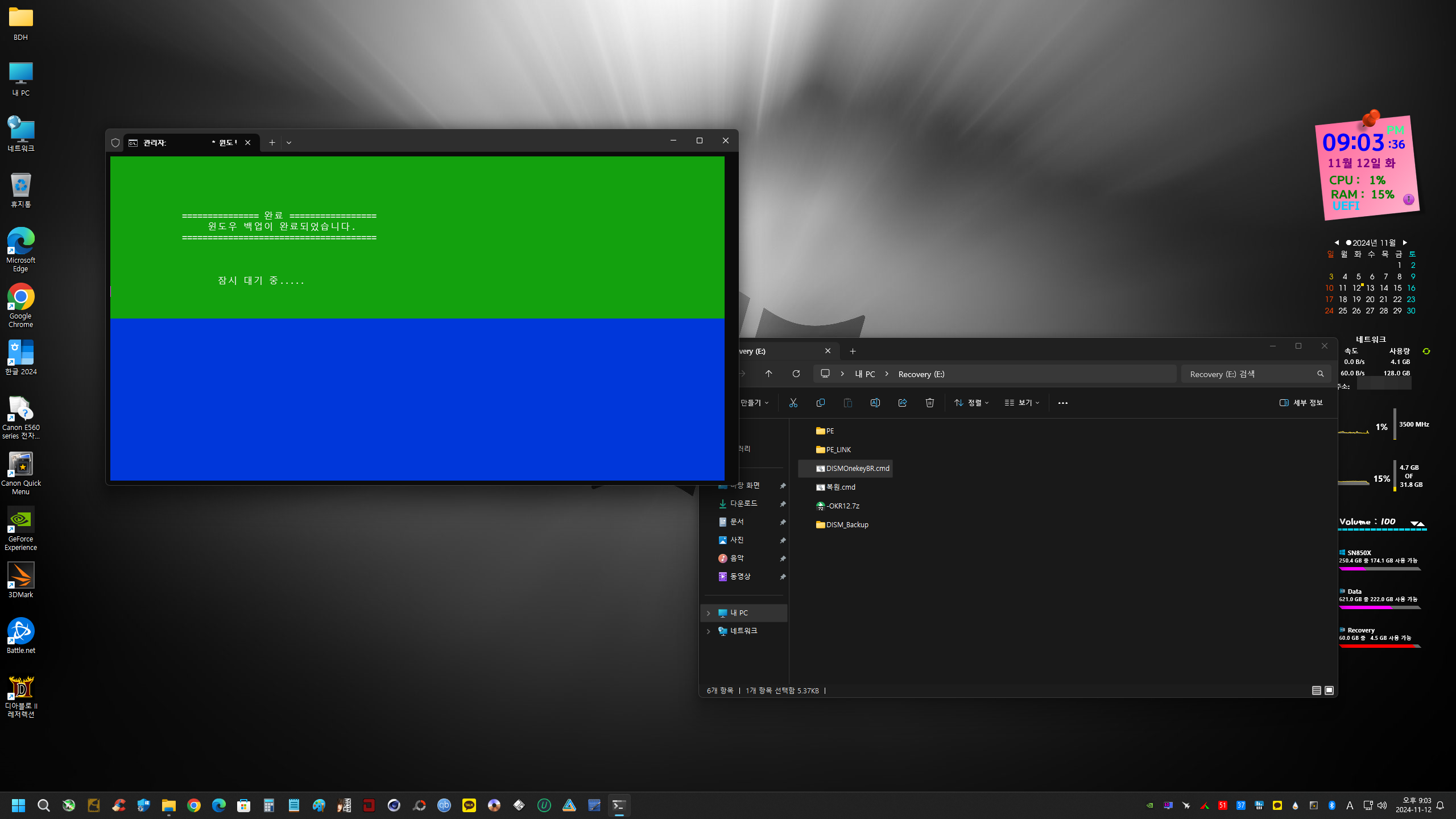Click Recovery (E:) breadcrumb in address bar
Viewport: 1456px width, 819px height.
click(921, 374)
